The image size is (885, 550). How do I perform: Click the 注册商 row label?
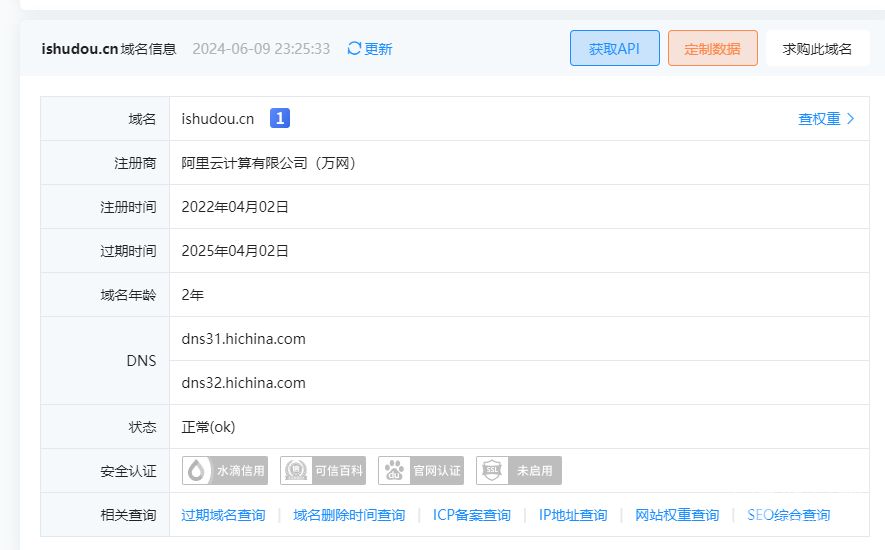click(135, 163)
